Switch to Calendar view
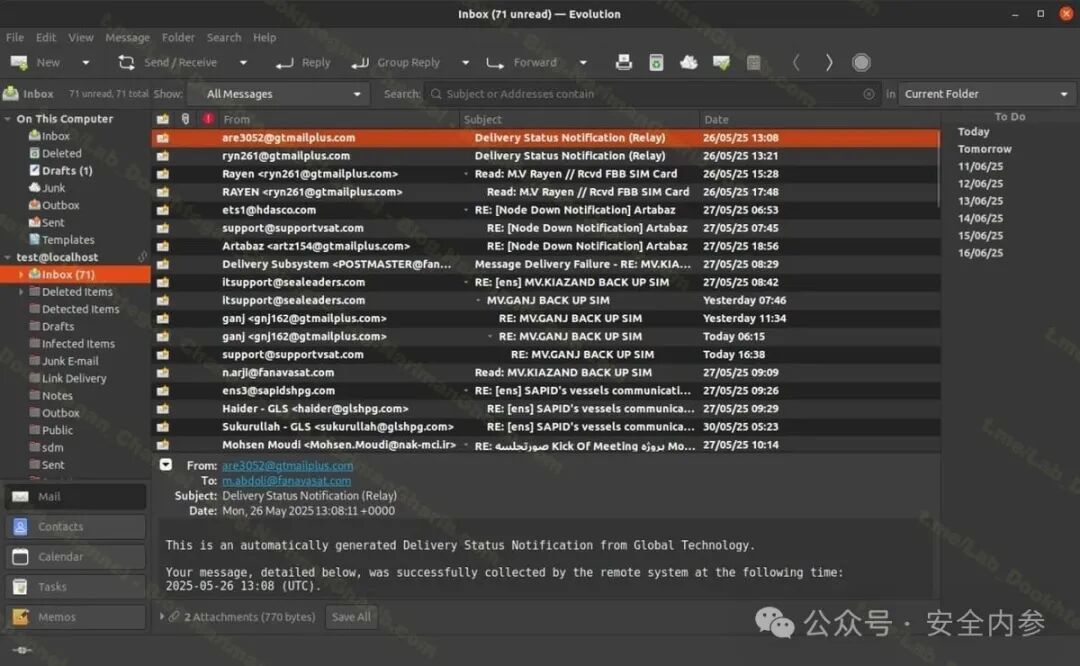1080x666 pixels. pyautogui.click(x=76, y=556)
